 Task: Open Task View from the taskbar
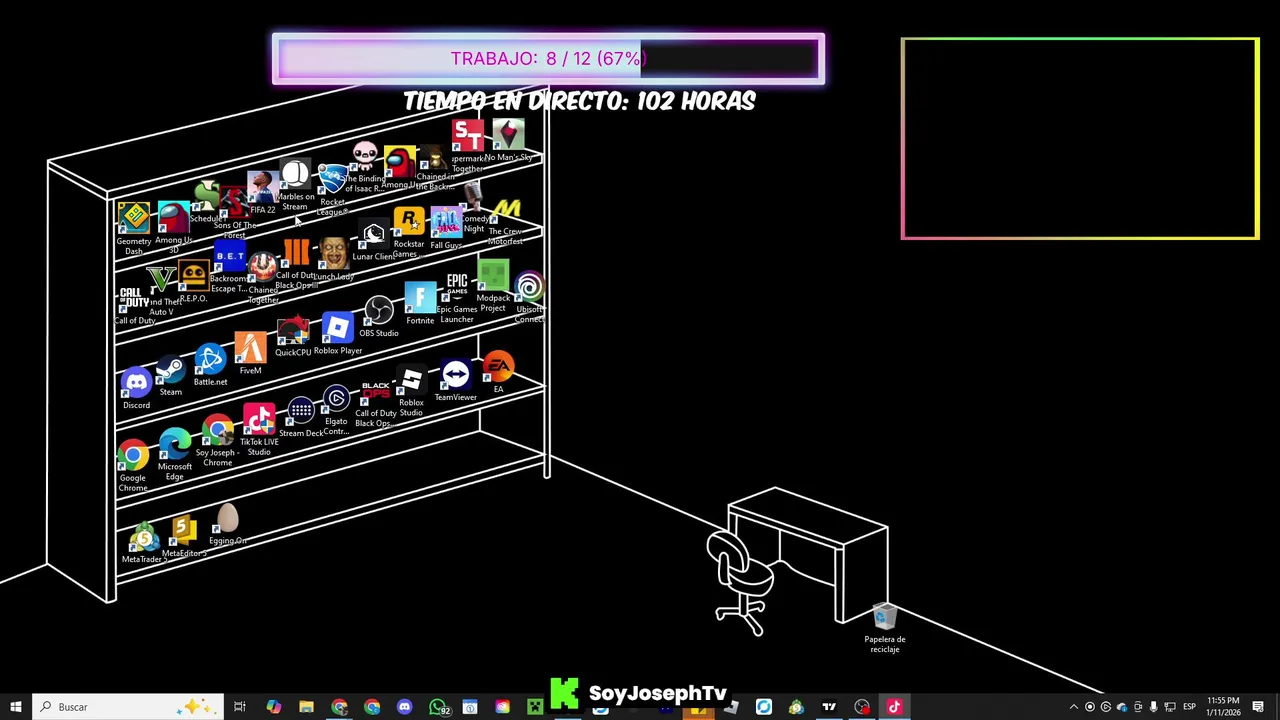pos(240,707)
